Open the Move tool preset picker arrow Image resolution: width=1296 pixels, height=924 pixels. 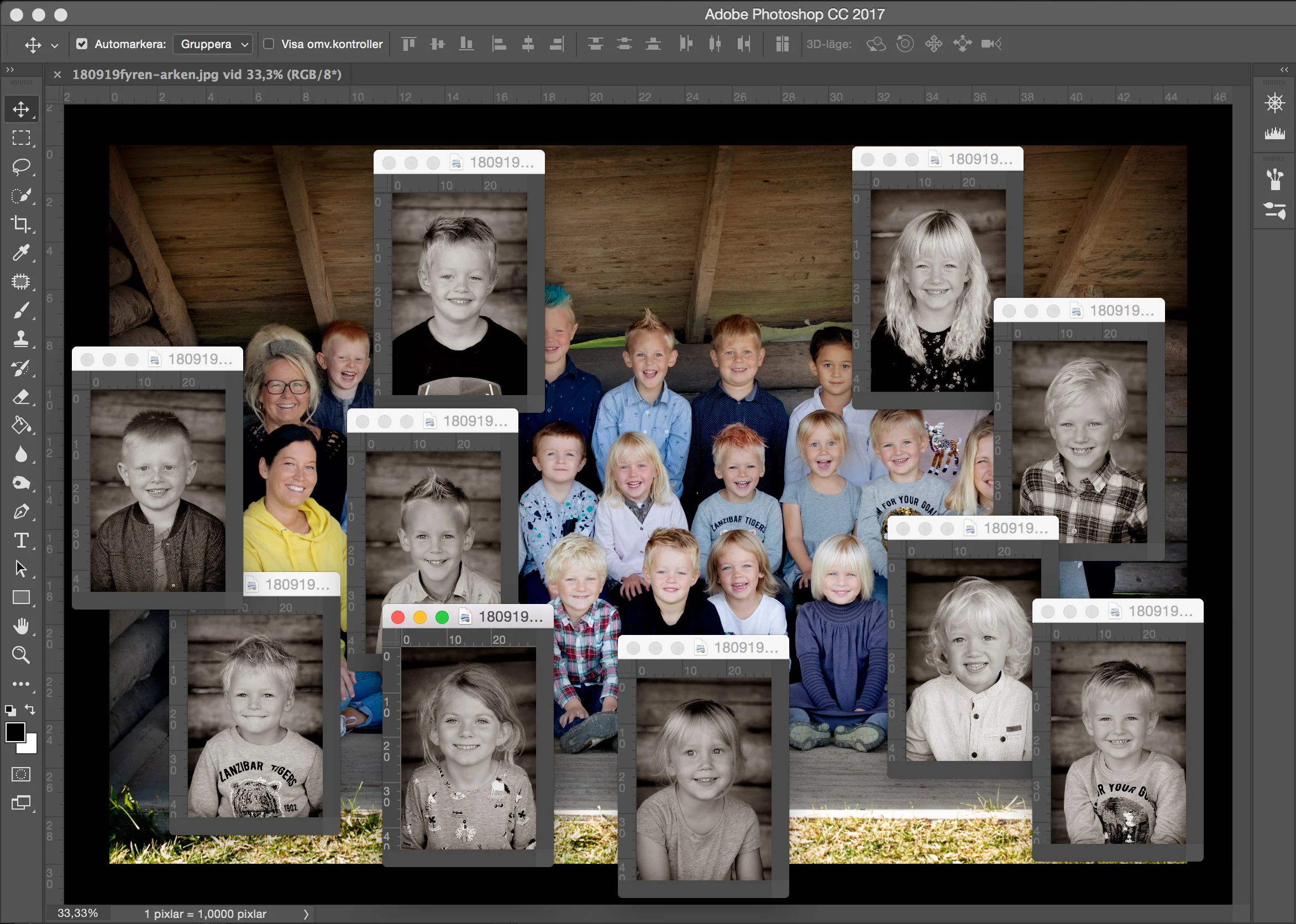point(55,45)
